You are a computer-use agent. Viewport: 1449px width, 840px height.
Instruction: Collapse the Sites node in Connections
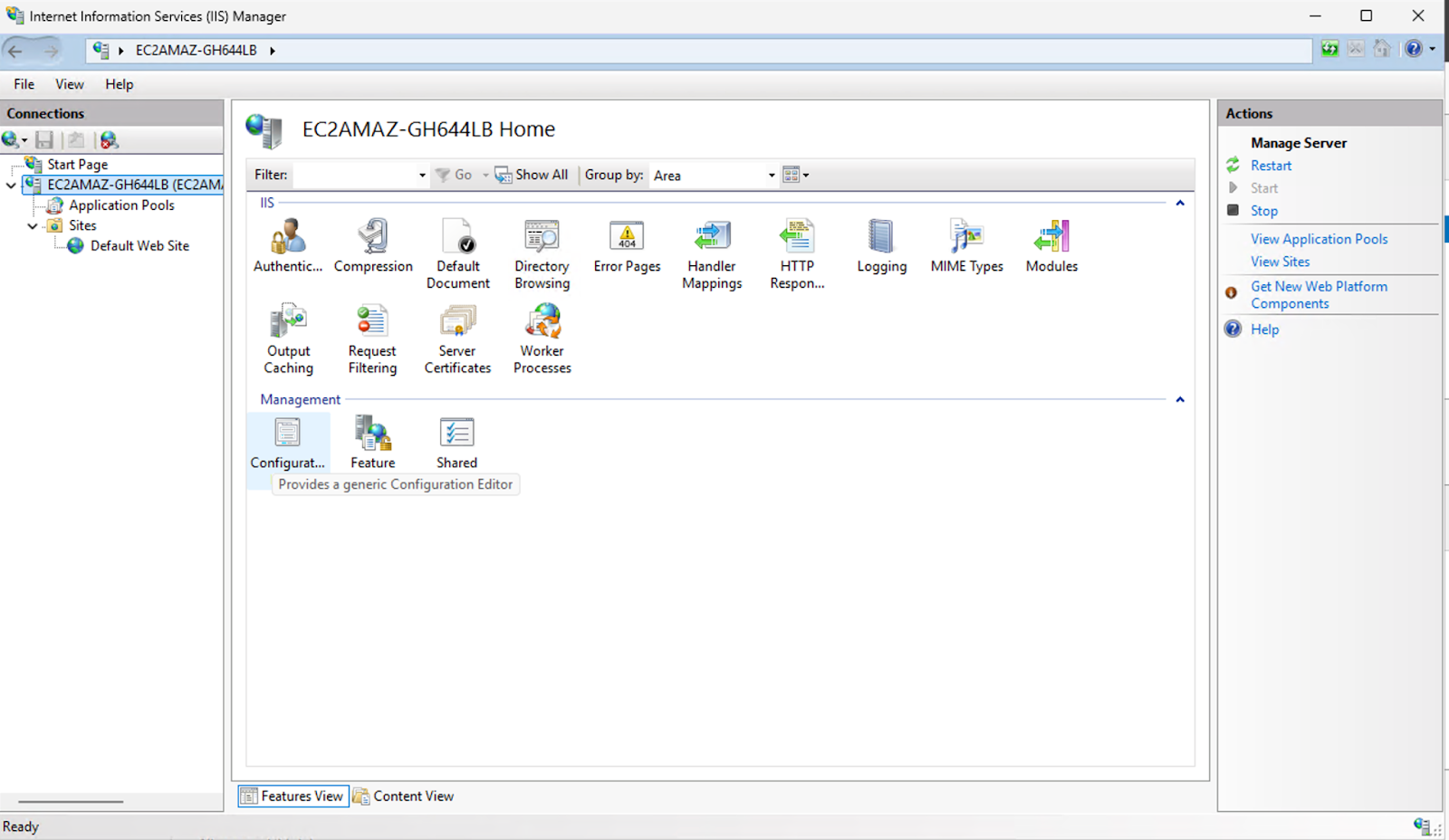click(33, 225)
